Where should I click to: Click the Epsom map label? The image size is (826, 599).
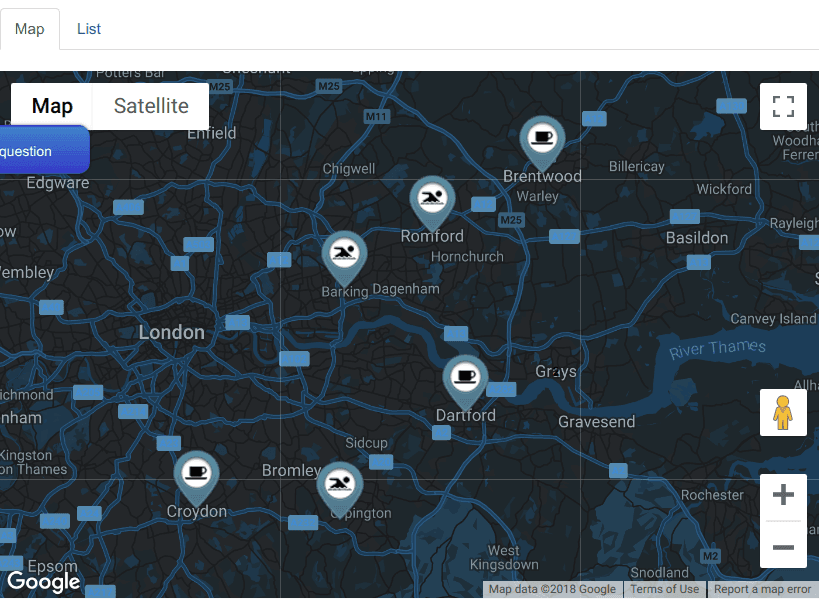pos(53,566)
